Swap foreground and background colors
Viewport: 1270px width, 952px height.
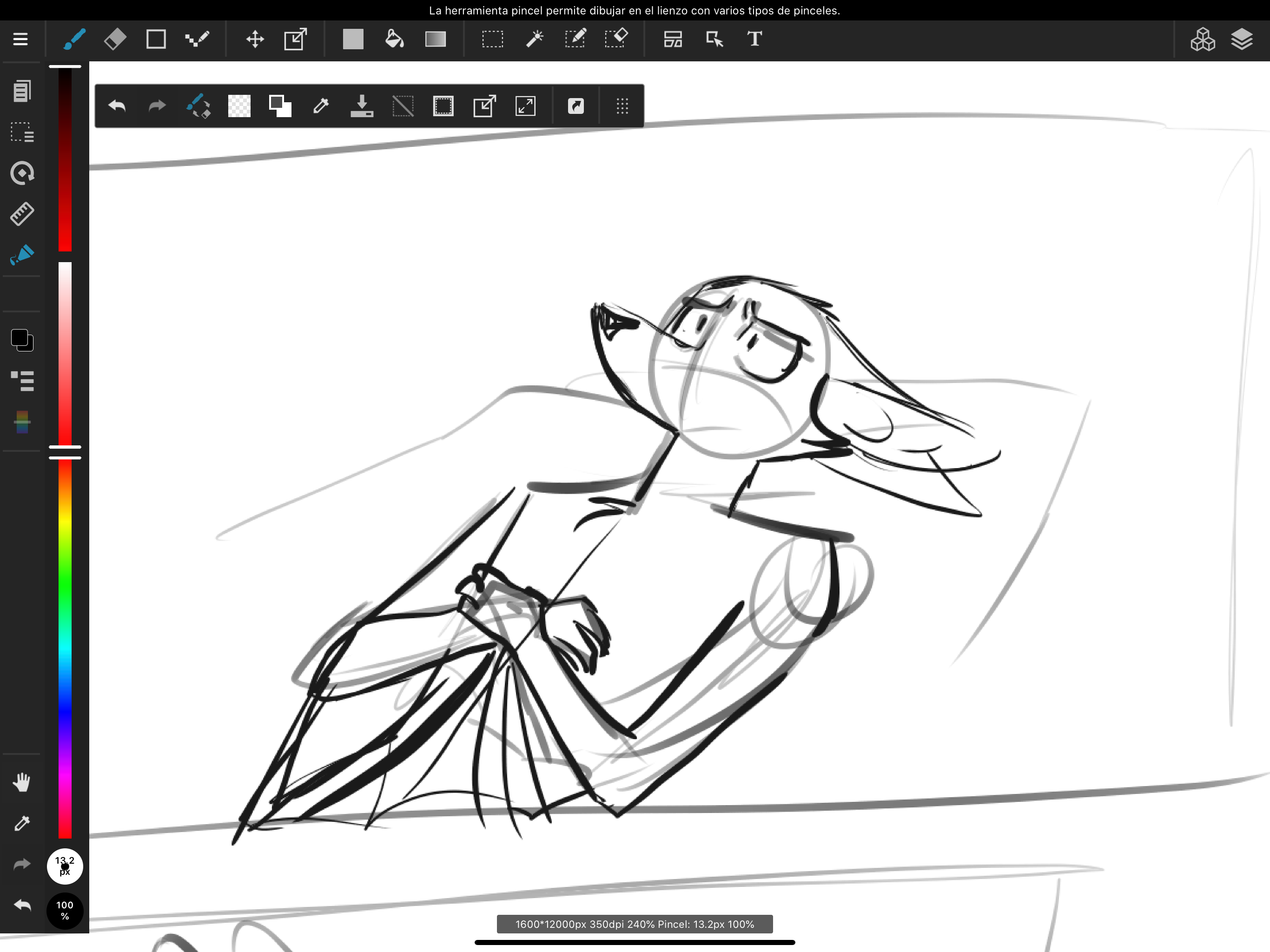pos(280,106)
